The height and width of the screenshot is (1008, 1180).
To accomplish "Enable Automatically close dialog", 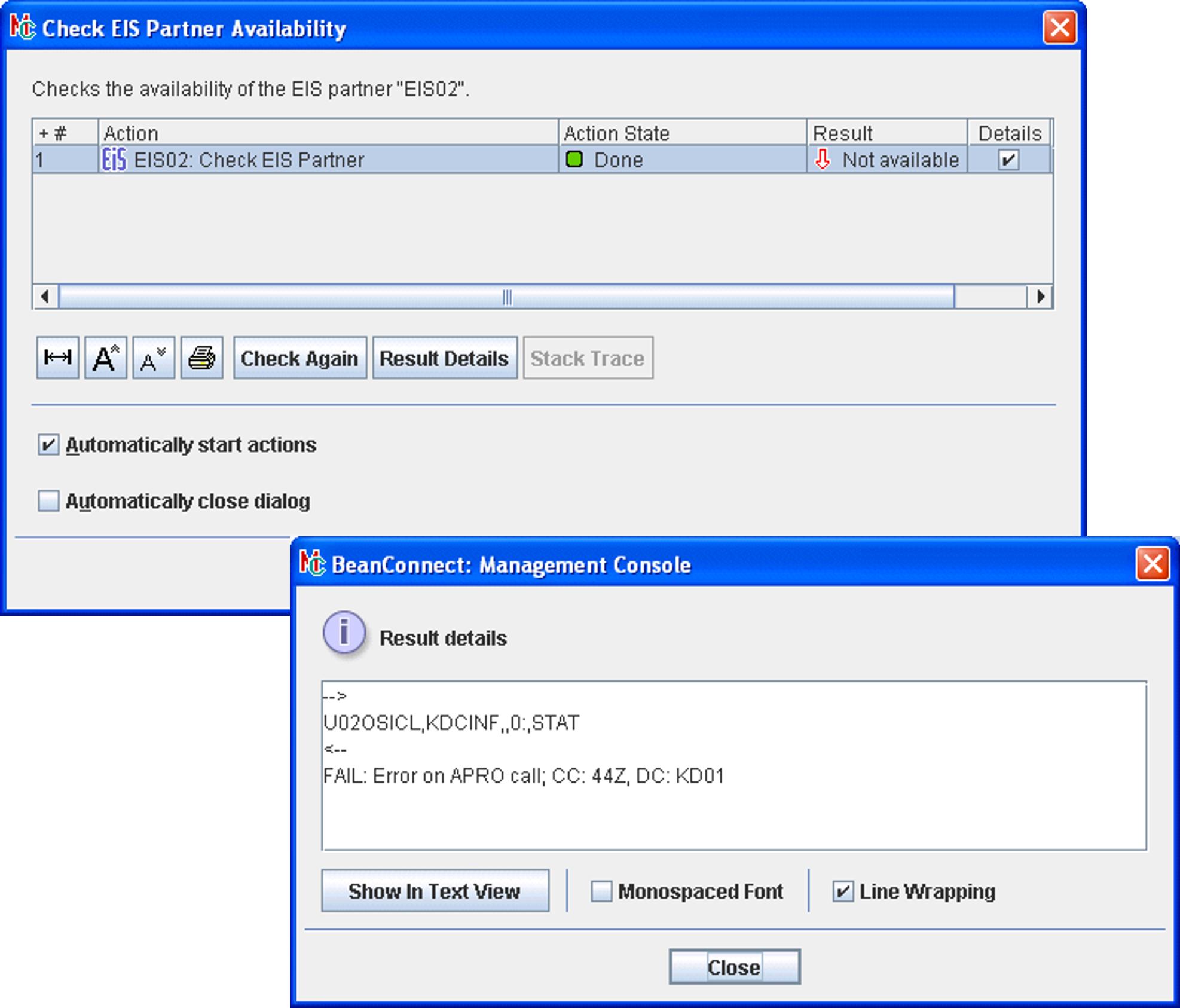I will pyautogui.click(x=48, y=501).
